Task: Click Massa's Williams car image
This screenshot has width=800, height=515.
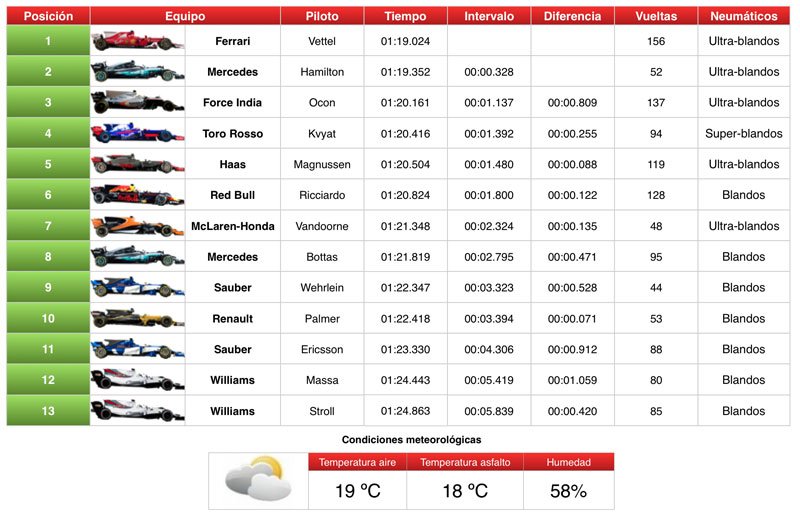Action: click(x=138, y=380)
